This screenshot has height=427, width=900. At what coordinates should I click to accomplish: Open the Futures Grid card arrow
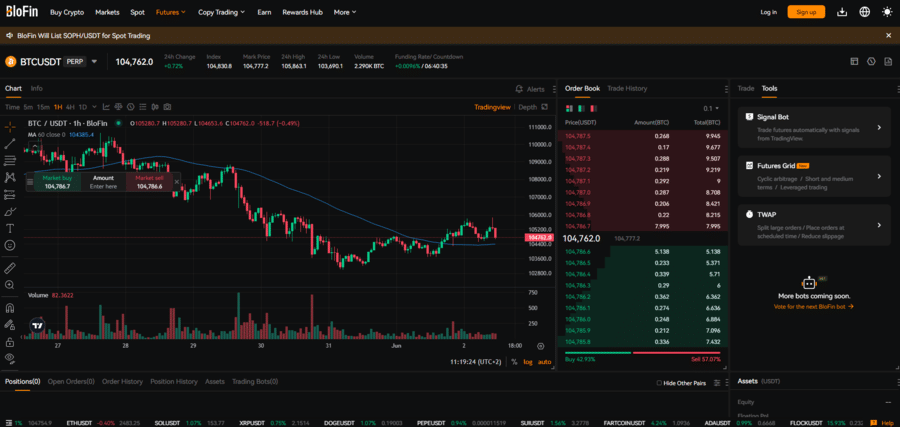click(x=879, y=177)
